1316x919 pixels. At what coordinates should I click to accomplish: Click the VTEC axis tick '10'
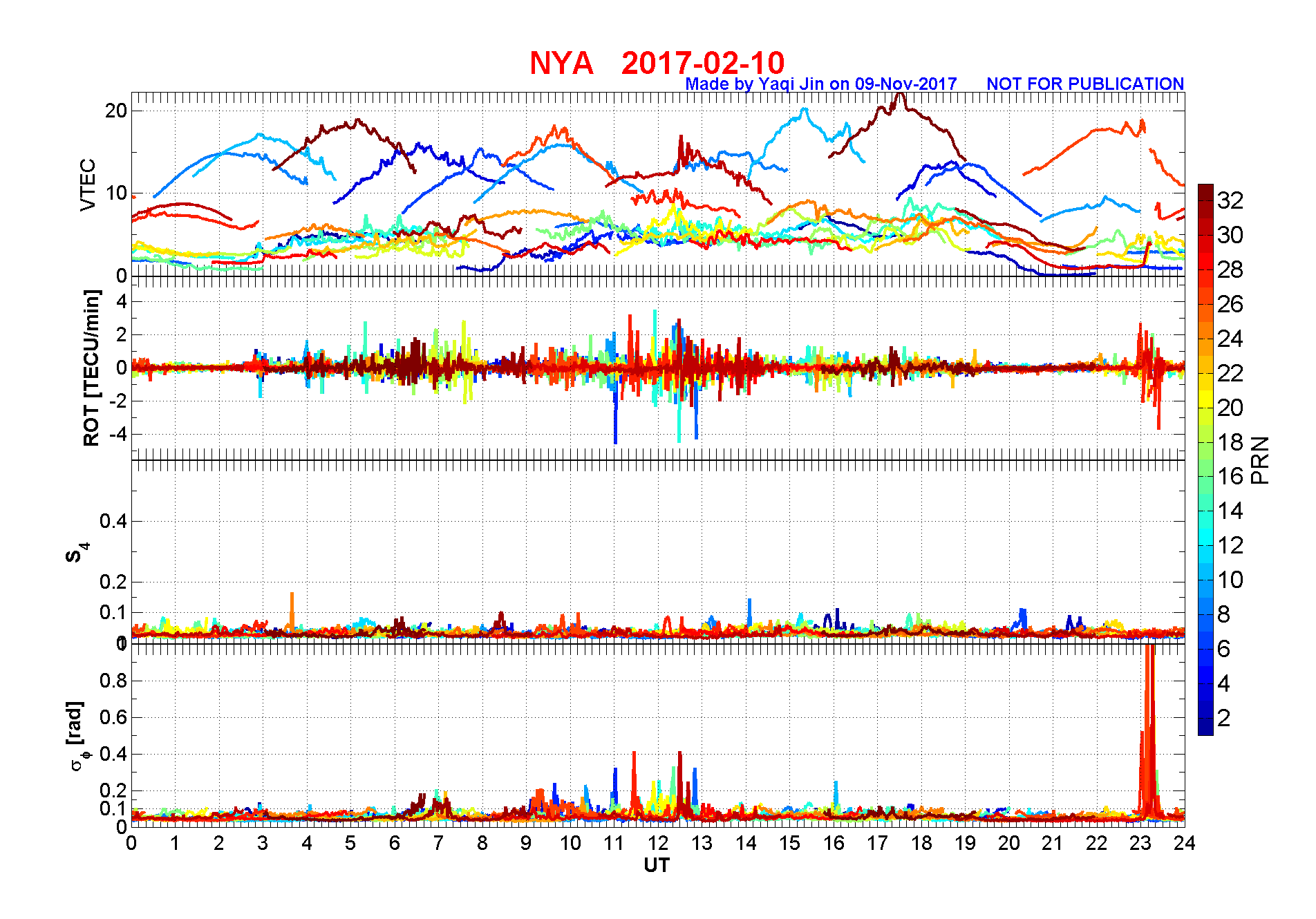click(x=116, y=193)
